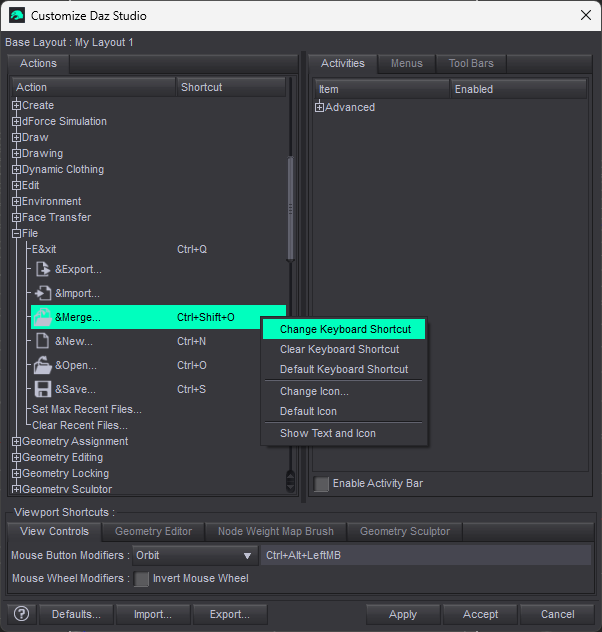602x632 pixels.
Task: Expand the Advanced activities item
Action: [320, 107]
